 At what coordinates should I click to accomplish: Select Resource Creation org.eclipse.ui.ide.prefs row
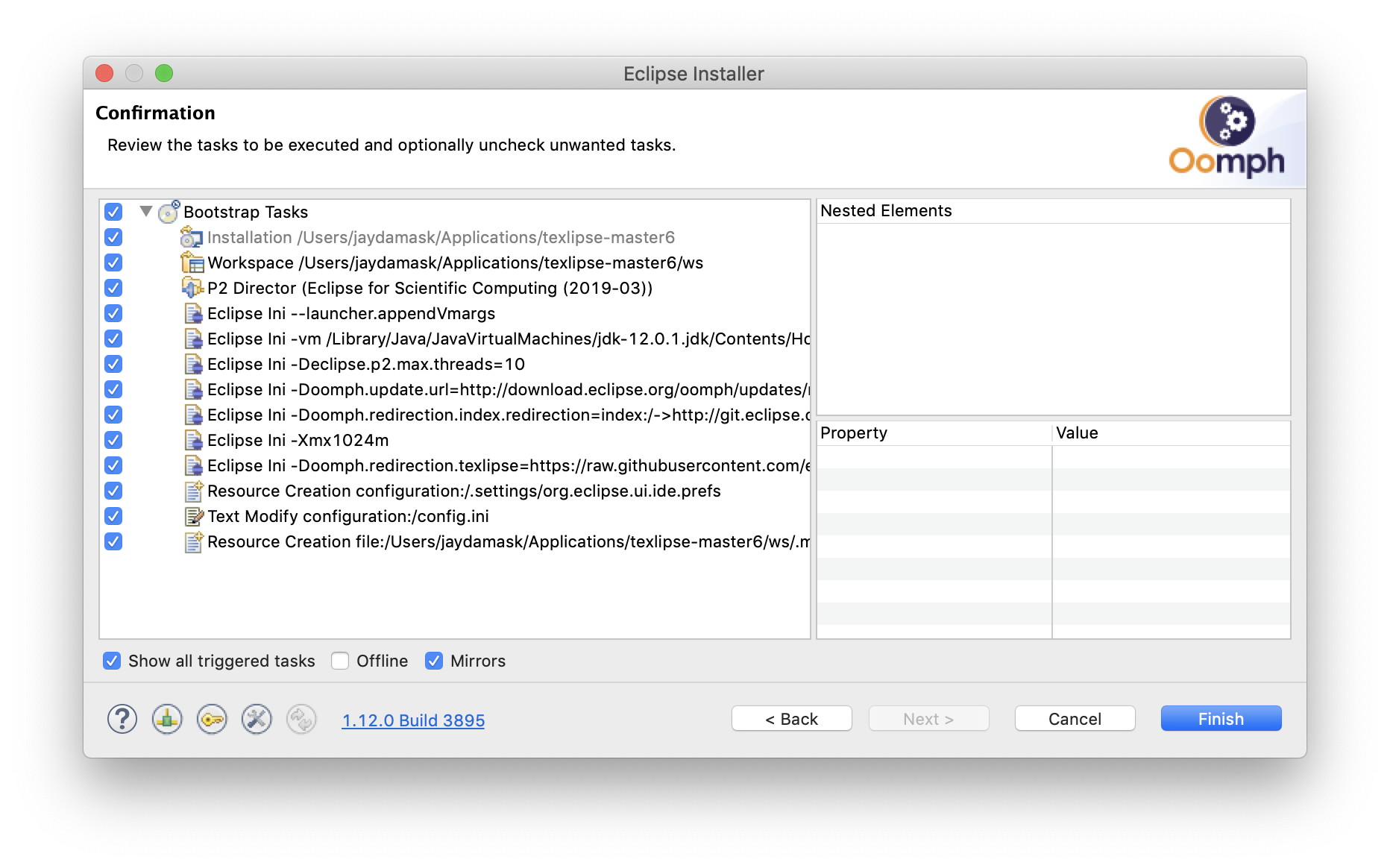[464, 491]
